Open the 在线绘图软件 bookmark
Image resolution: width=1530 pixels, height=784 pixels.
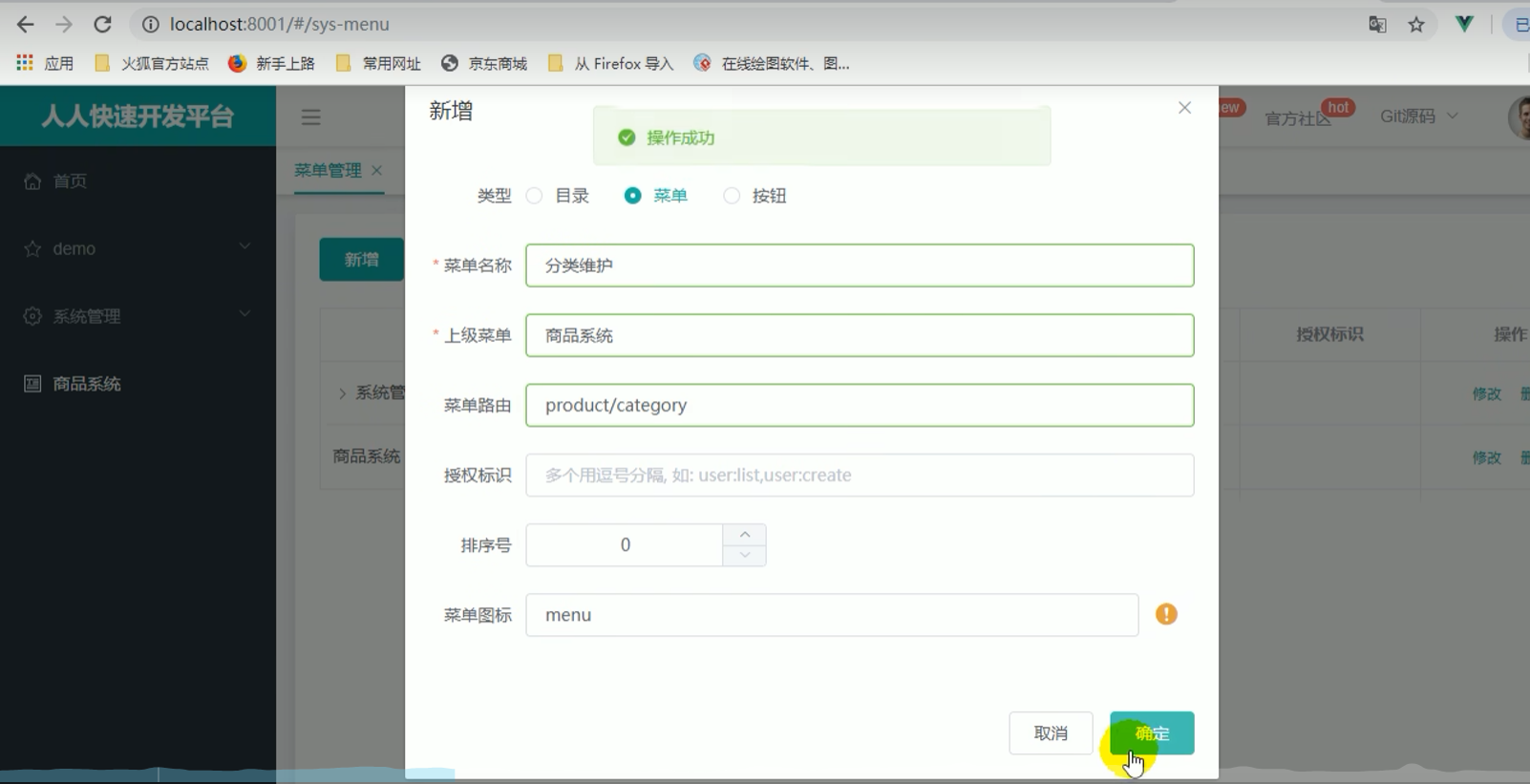pos(772,63)
